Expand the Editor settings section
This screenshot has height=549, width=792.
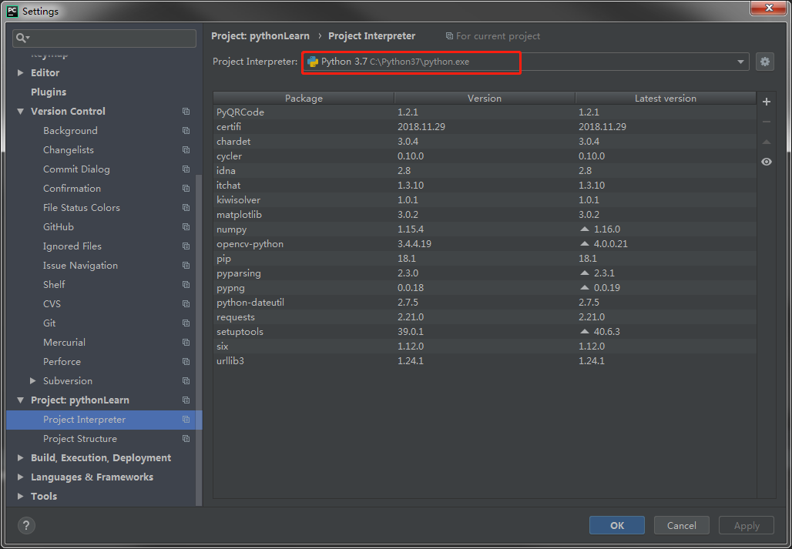tap(20, 73)
